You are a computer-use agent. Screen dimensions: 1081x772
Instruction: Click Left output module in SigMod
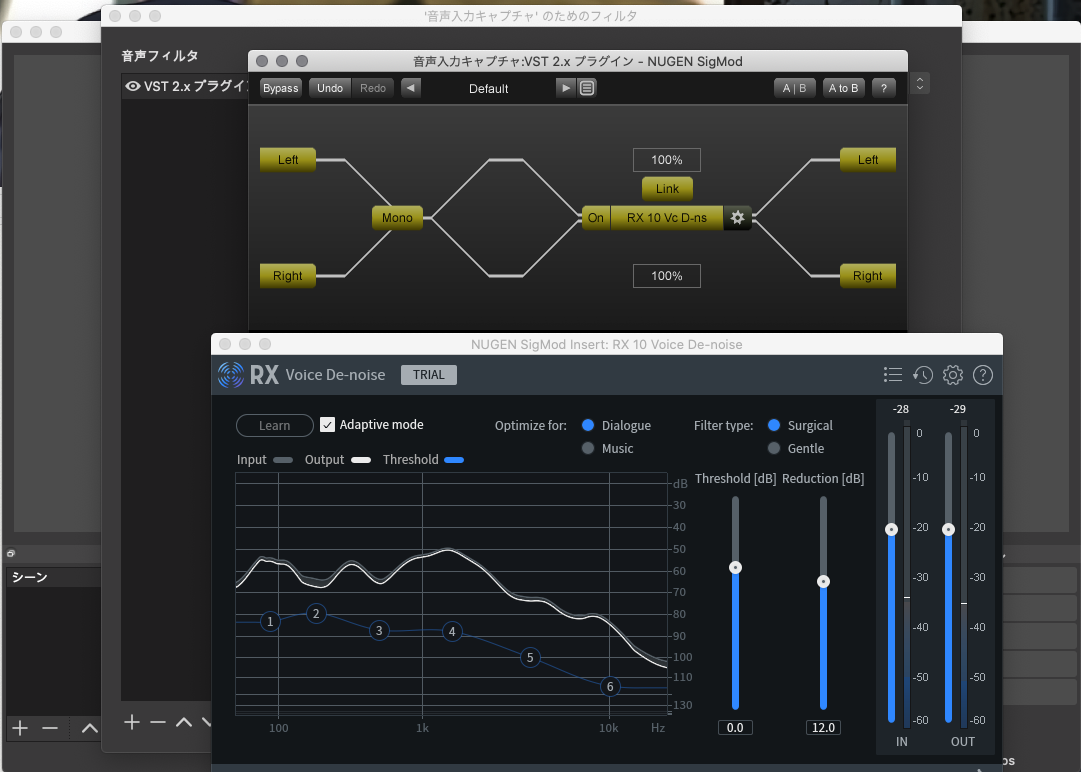point(868,160)
